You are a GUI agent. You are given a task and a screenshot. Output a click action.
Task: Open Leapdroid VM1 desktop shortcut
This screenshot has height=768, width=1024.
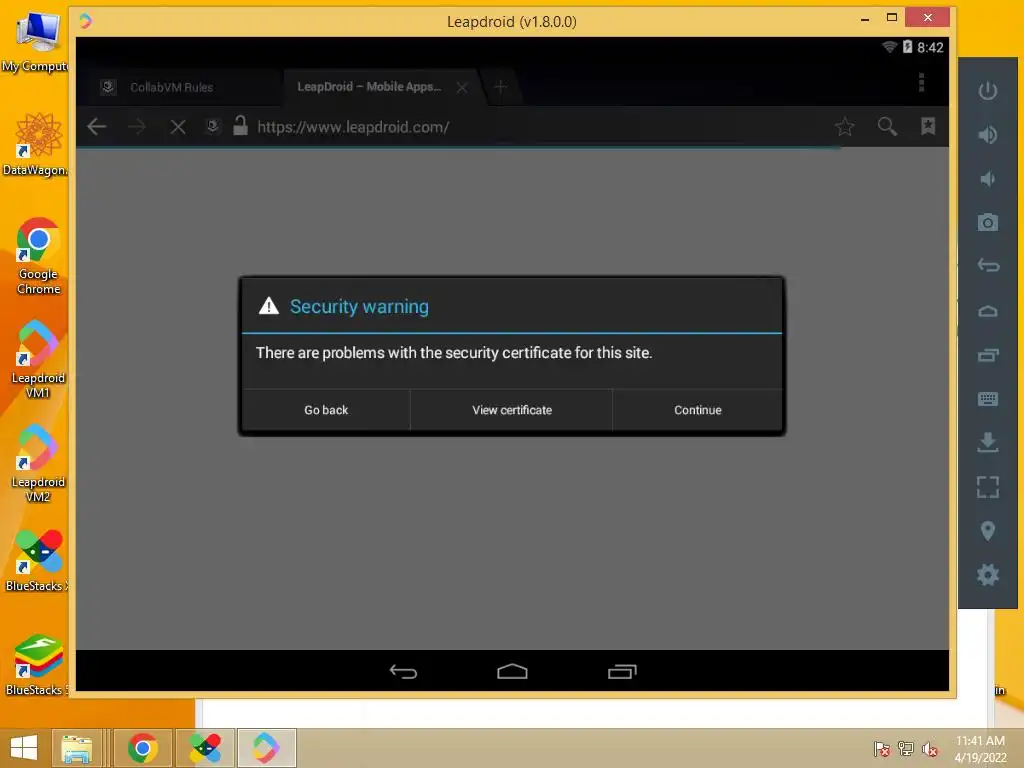click(x=38, y=359)
